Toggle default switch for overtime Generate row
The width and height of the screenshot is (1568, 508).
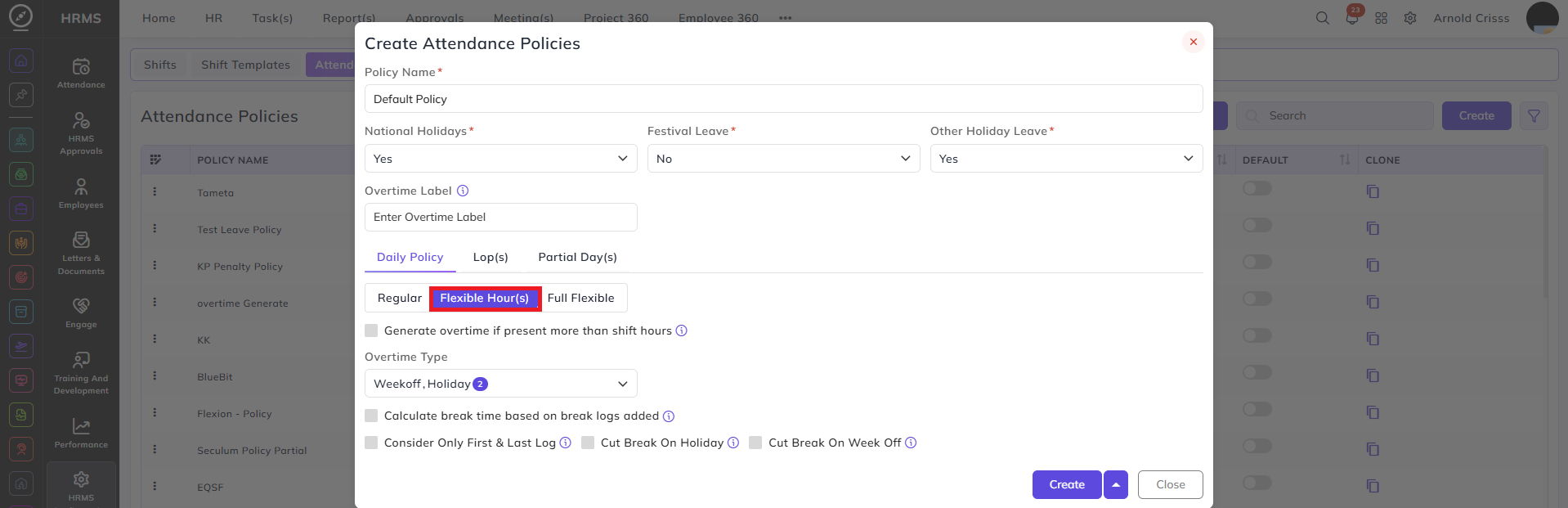1257,299
